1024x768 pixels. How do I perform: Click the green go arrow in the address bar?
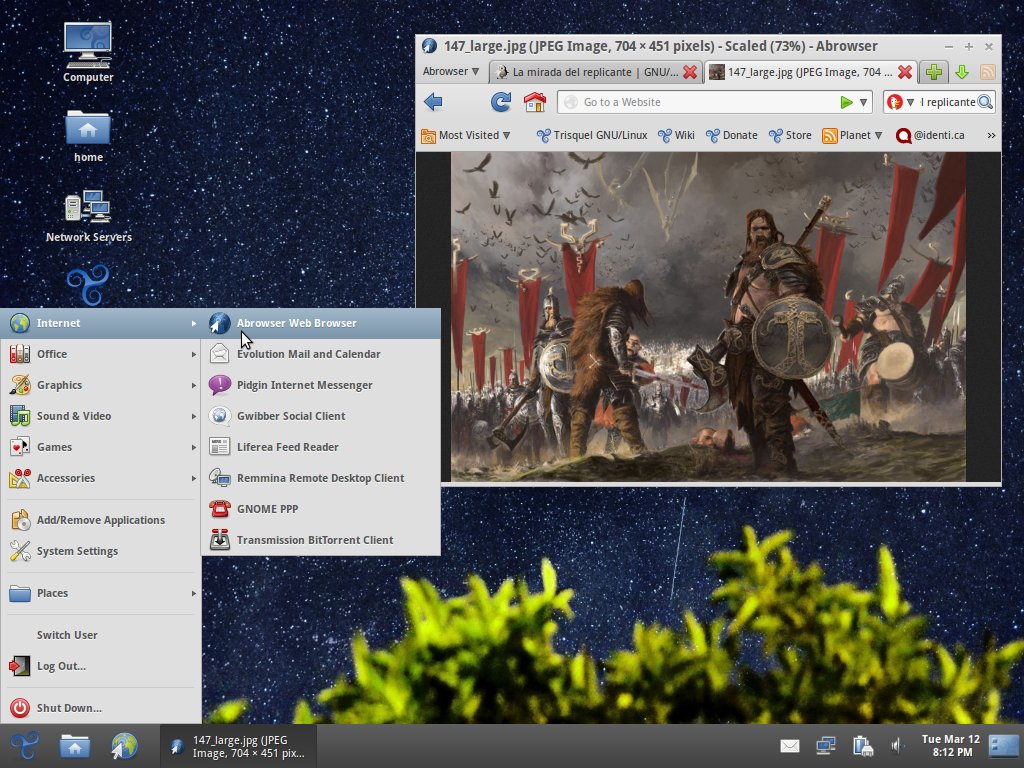846,103
